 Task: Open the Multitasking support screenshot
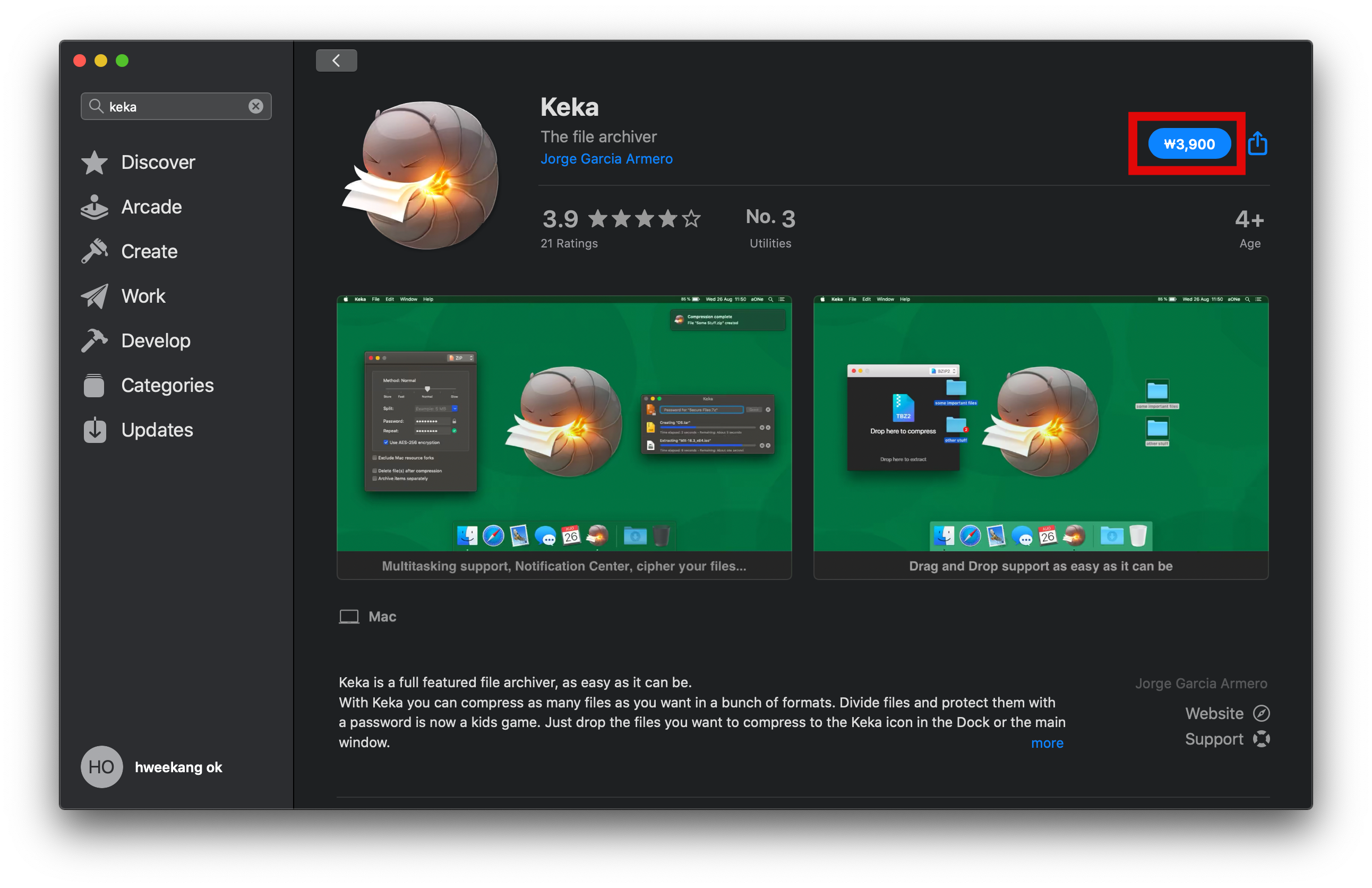point(564,425)
